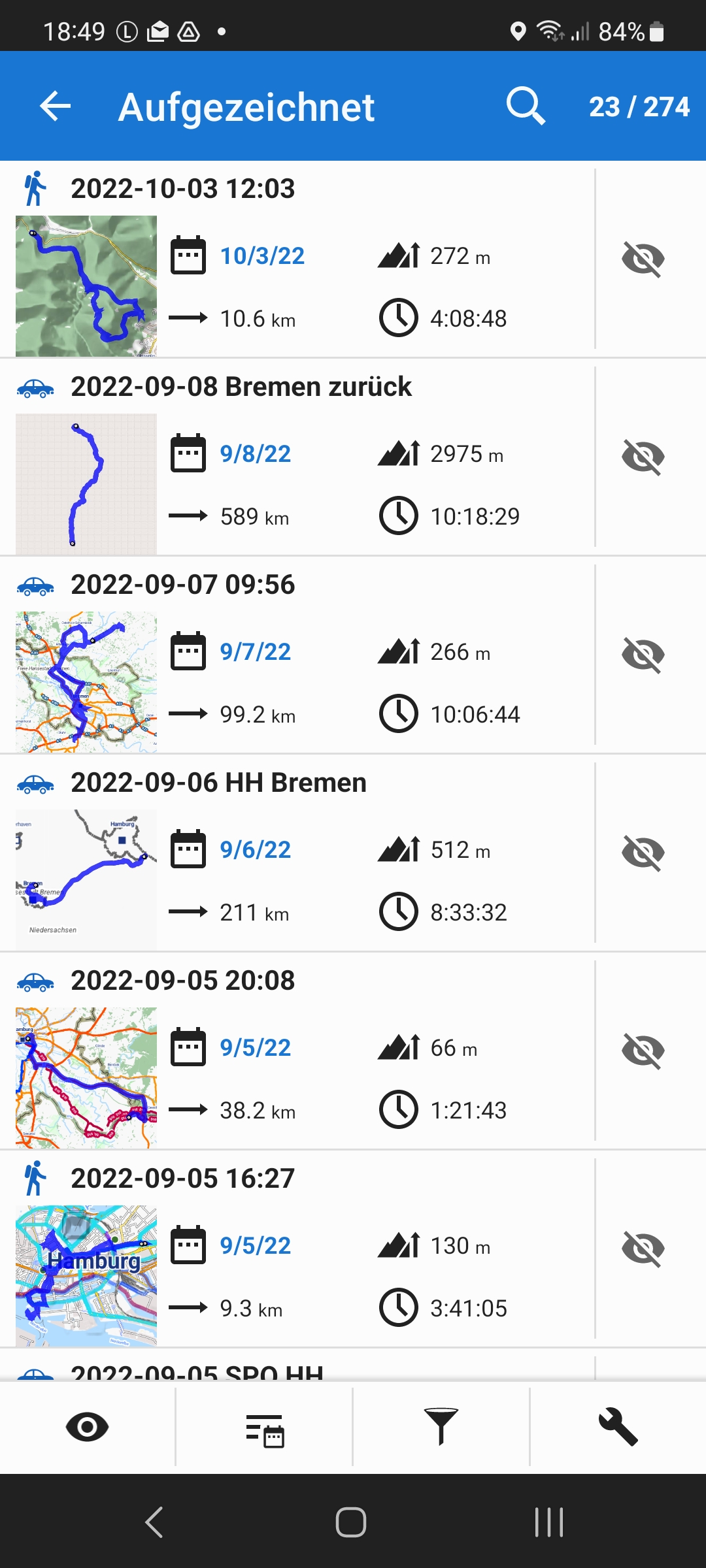Unhide the 2022-09-06 HH Bremen track
This screenshot has height=1568, width=706.
[643, 853]
